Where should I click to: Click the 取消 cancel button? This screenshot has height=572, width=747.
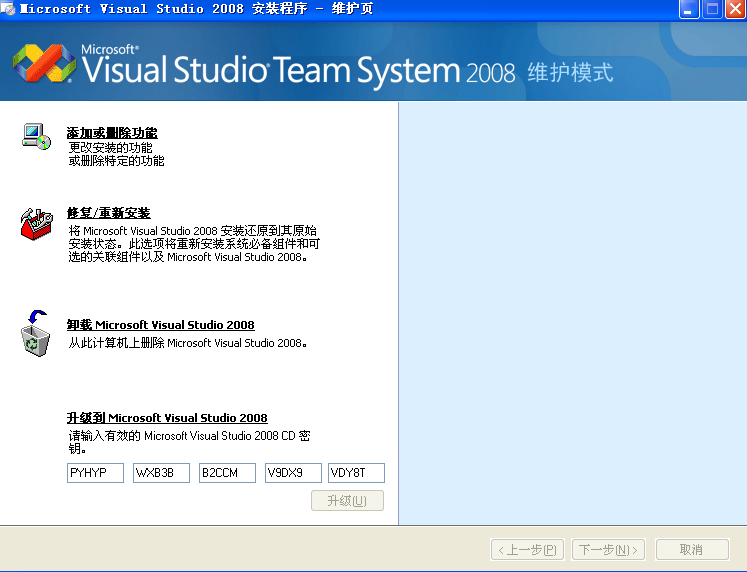(x=692, y=550)
